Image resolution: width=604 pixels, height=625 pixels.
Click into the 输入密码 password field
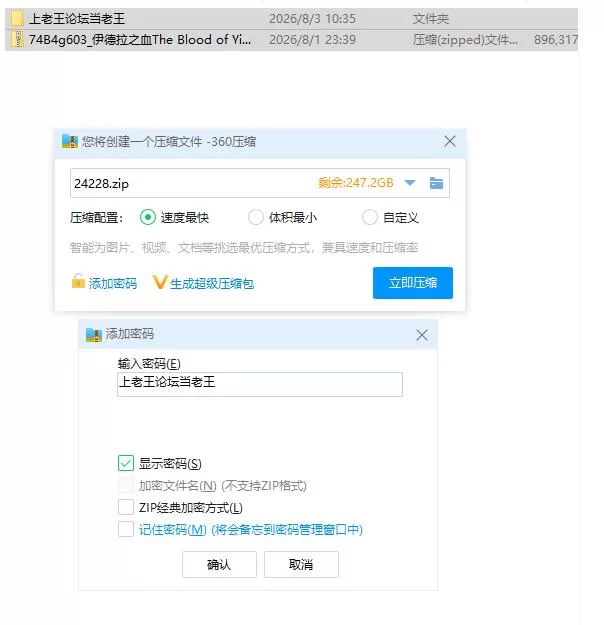(x=260, y=384)
